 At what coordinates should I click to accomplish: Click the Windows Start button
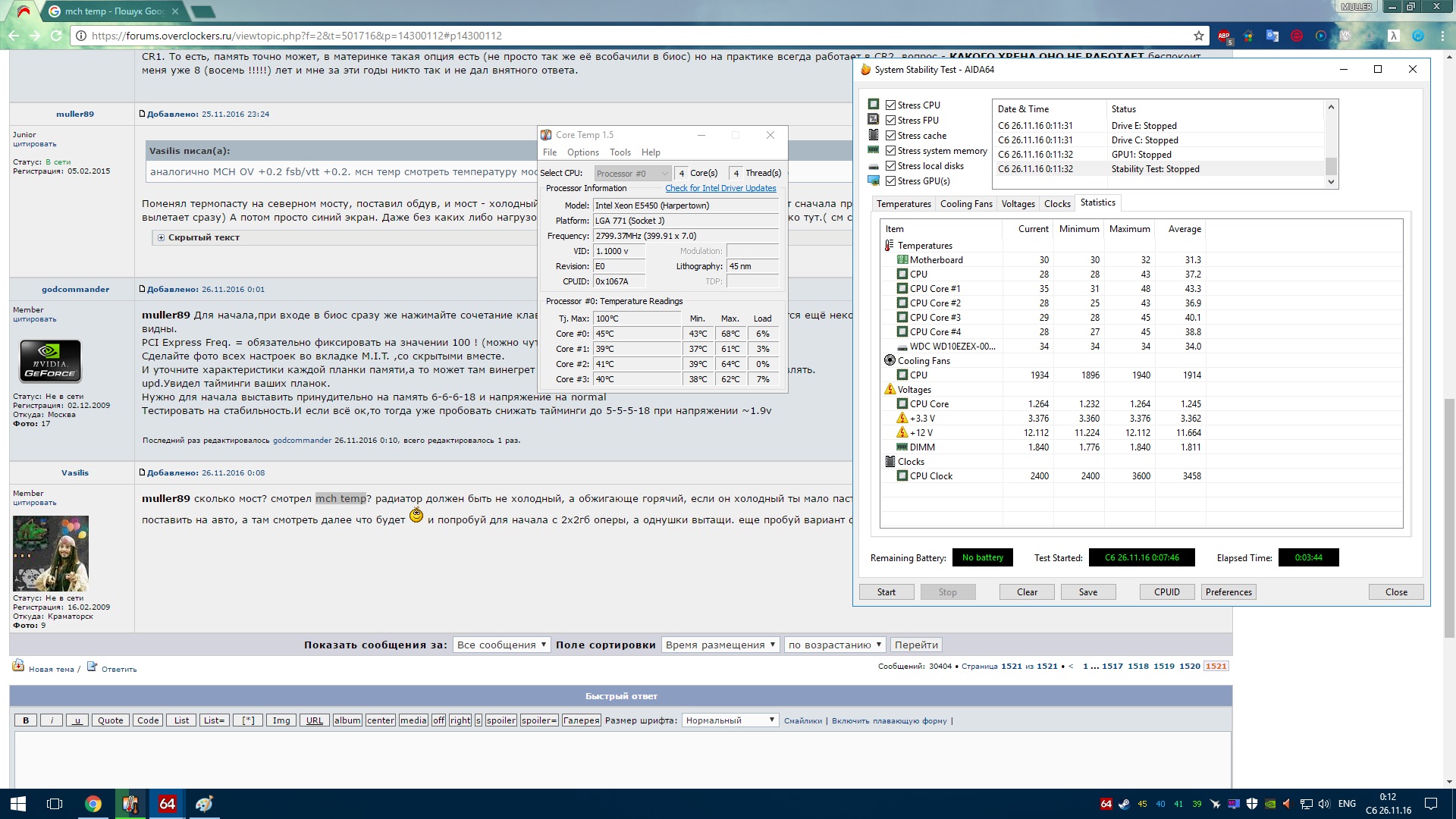click(x=18, y=804)
